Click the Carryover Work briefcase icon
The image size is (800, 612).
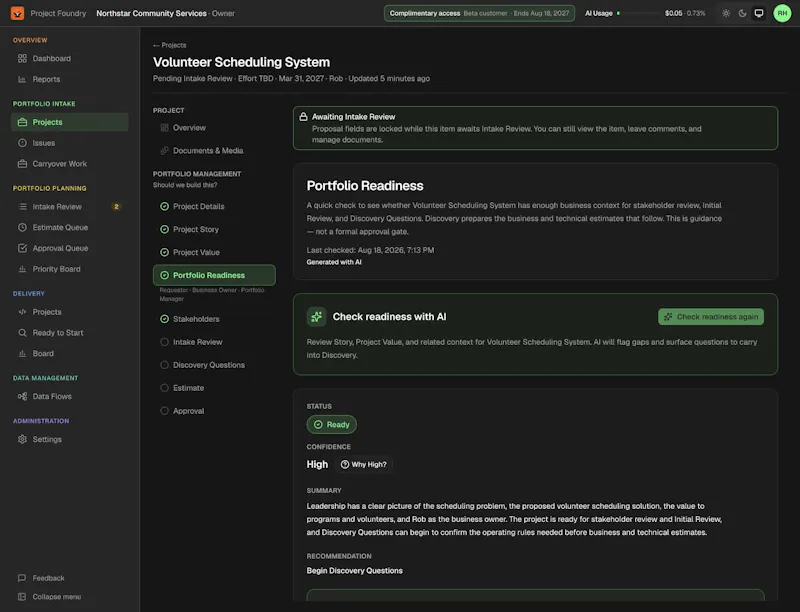pyautogui.click(x=22, y=164)
